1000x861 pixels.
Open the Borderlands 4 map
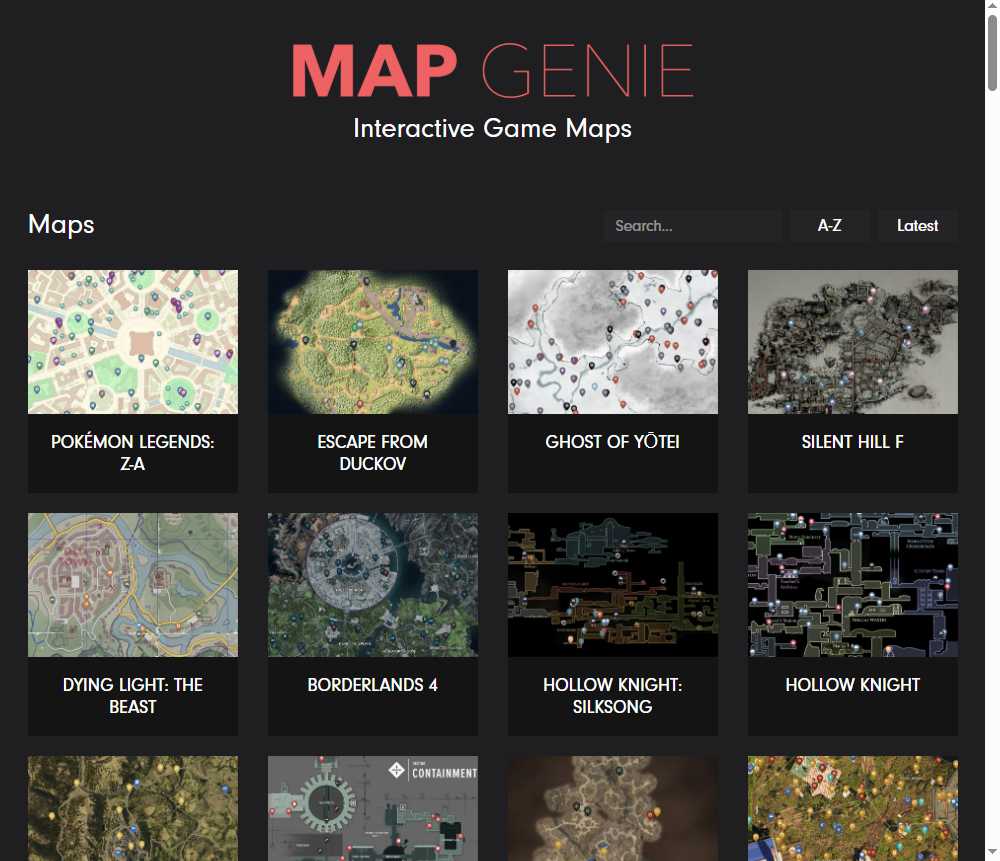coord(373,584)
